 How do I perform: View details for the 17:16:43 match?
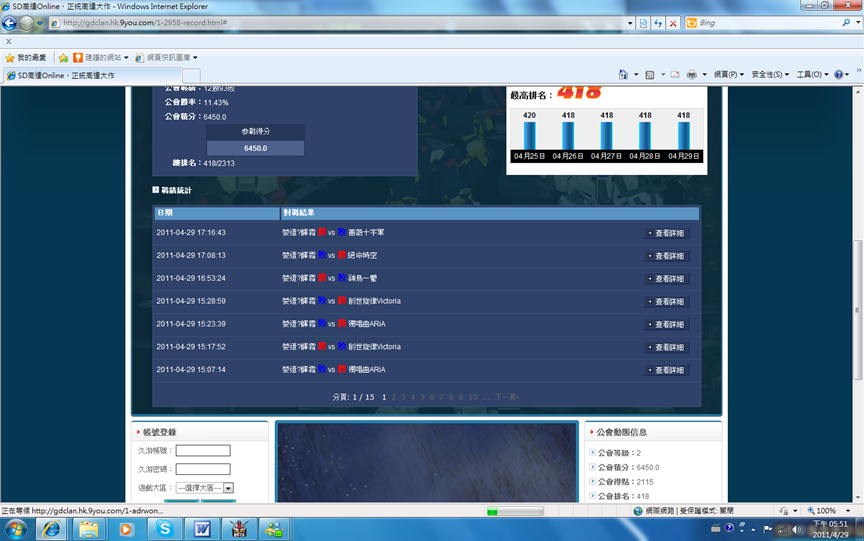667,233
